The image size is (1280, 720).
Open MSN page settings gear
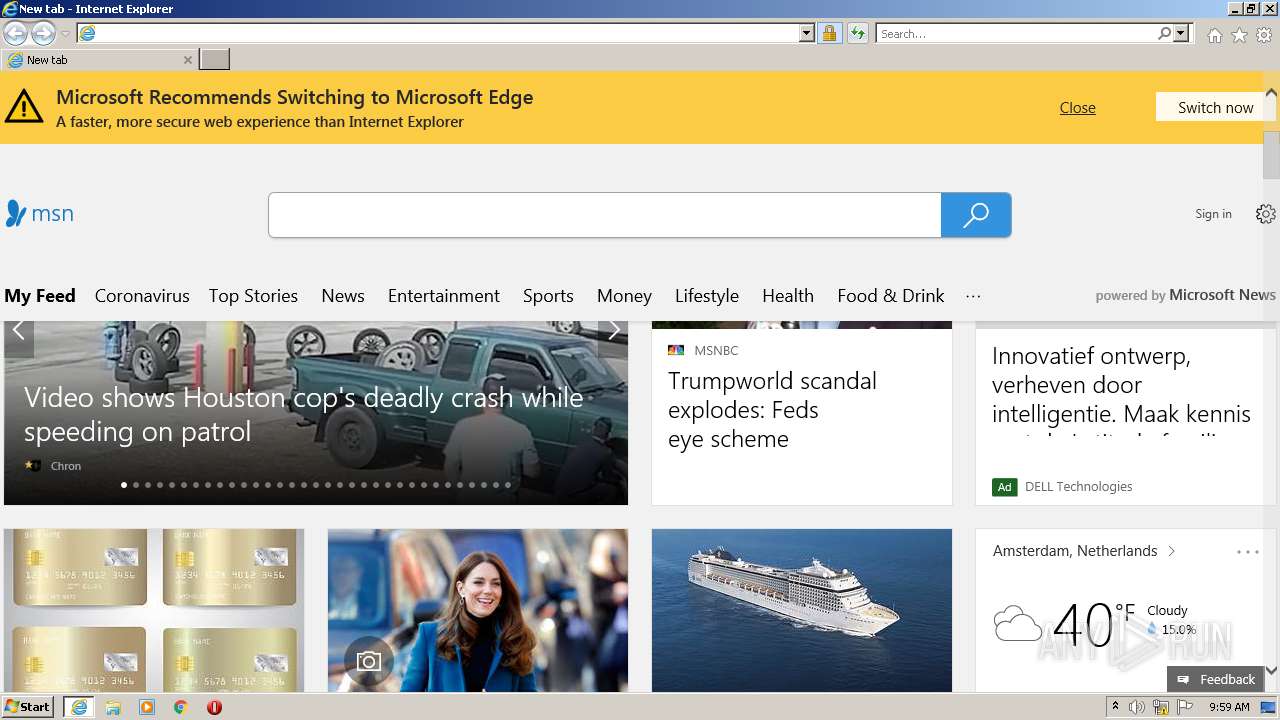click(1266, 214)
